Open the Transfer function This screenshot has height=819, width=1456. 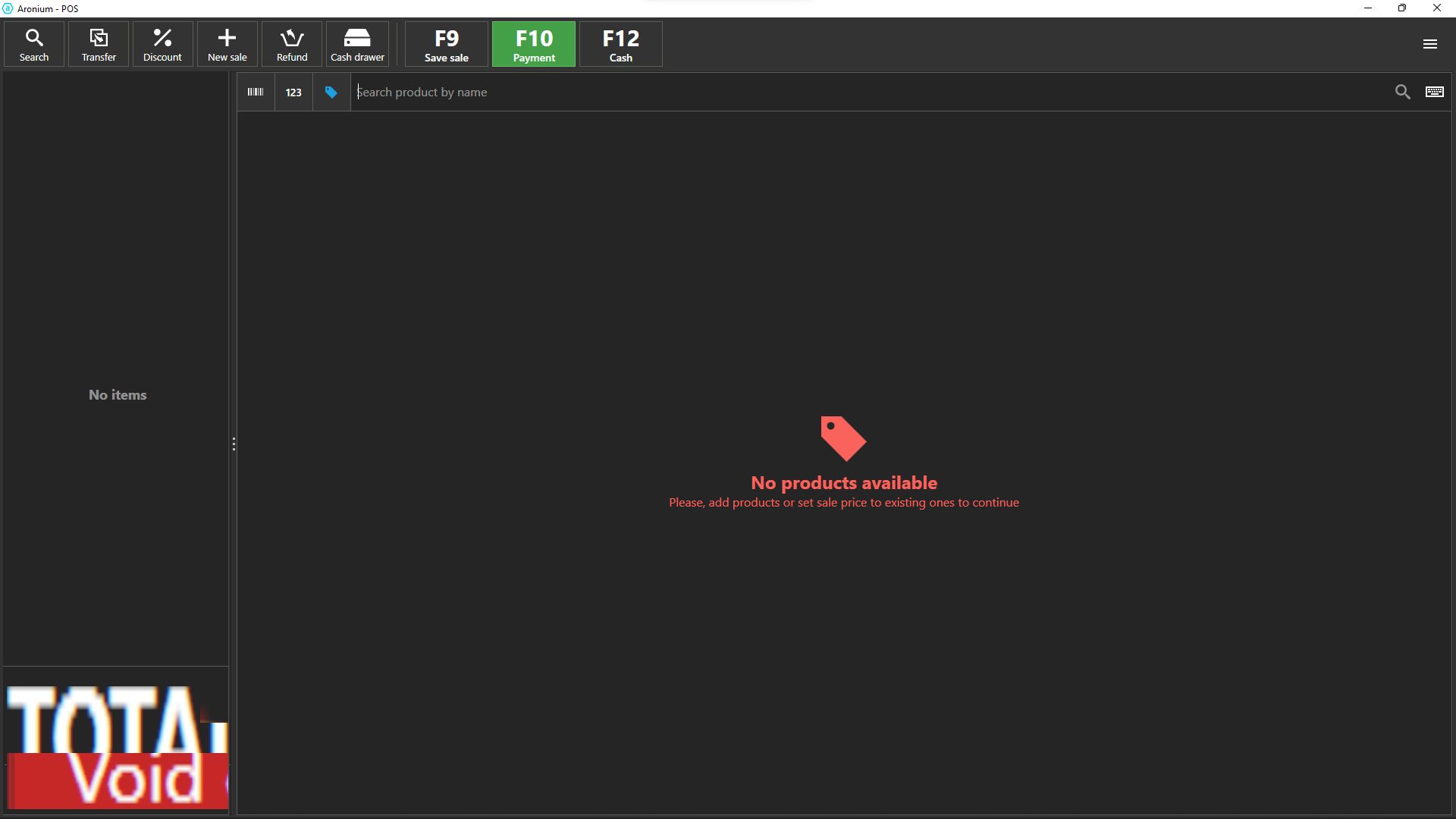pyautogui.click(x=99, y=45)
